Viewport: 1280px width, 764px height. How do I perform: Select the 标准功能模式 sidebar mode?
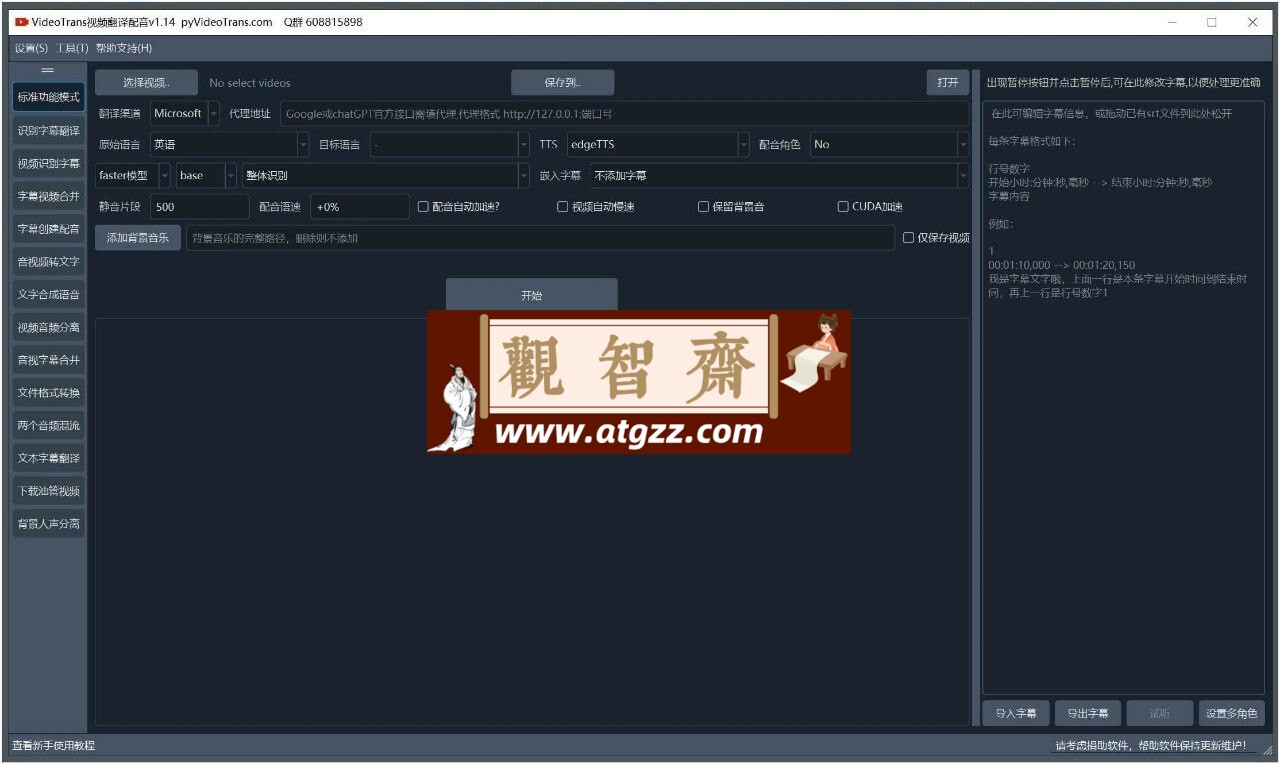pyautogui.click(x=48, y=97)
